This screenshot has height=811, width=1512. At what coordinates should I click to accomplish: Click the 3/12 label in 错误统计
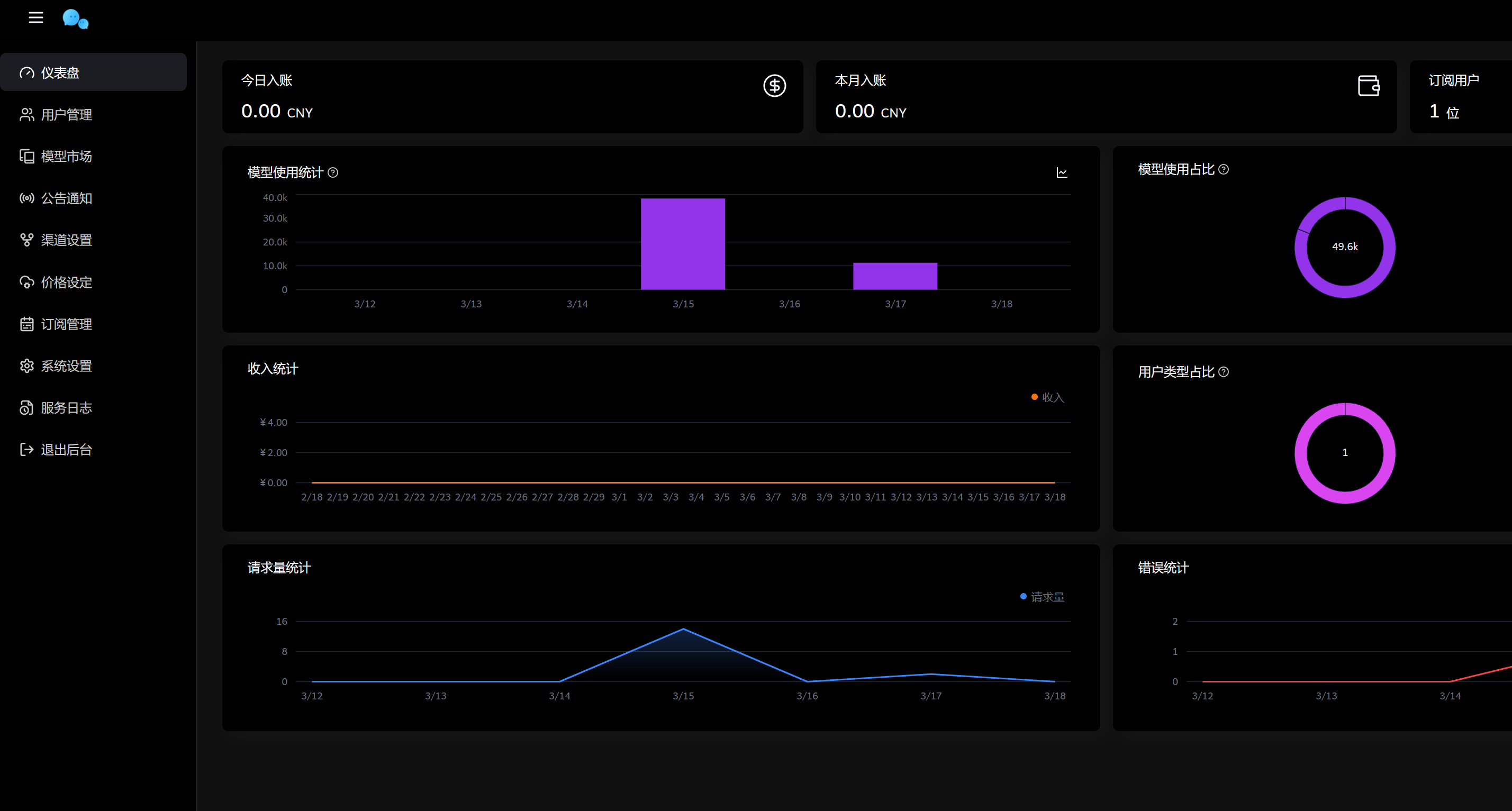[x=1203, y=696]
